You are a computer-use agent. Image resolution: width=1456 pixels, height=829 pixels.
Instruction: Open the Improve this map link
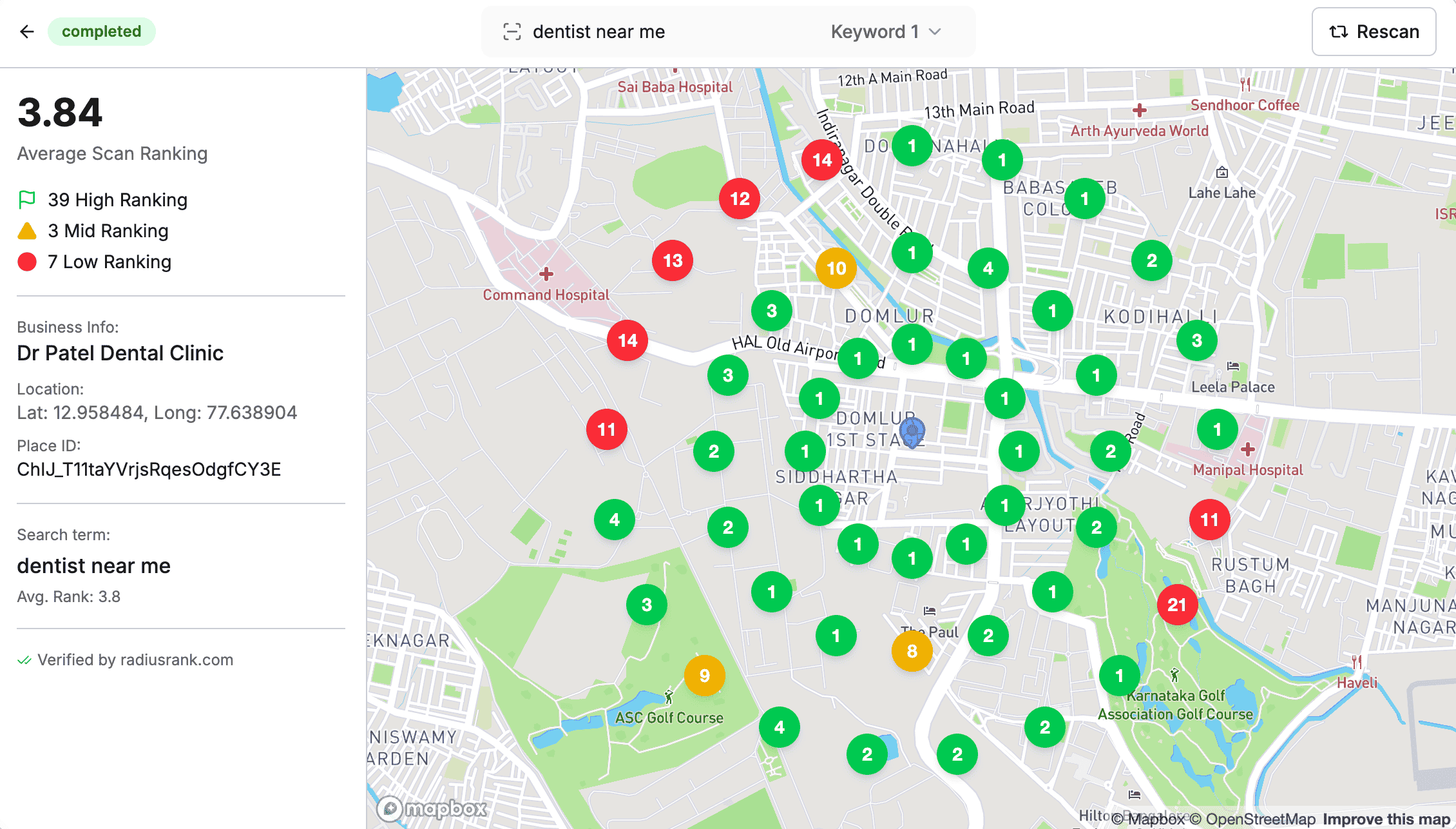[x=1386, y=819]
